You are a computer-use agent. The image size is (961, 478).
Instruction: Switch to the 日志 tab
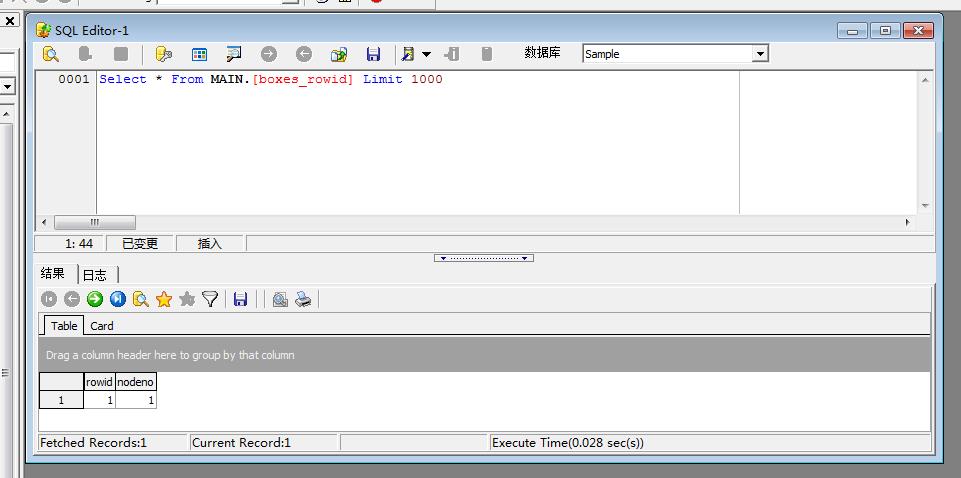pyautogui.click(x=95, y=274)
